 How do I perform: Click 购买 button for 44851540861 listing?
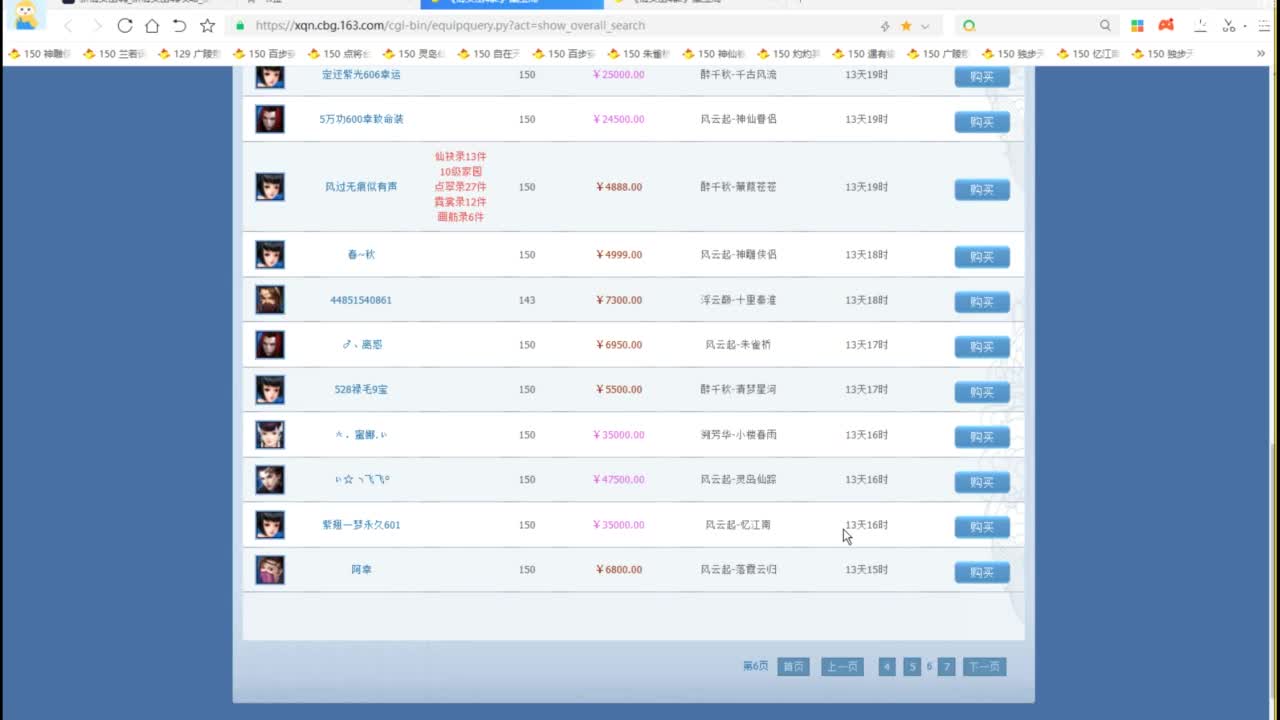click(981, 302)
